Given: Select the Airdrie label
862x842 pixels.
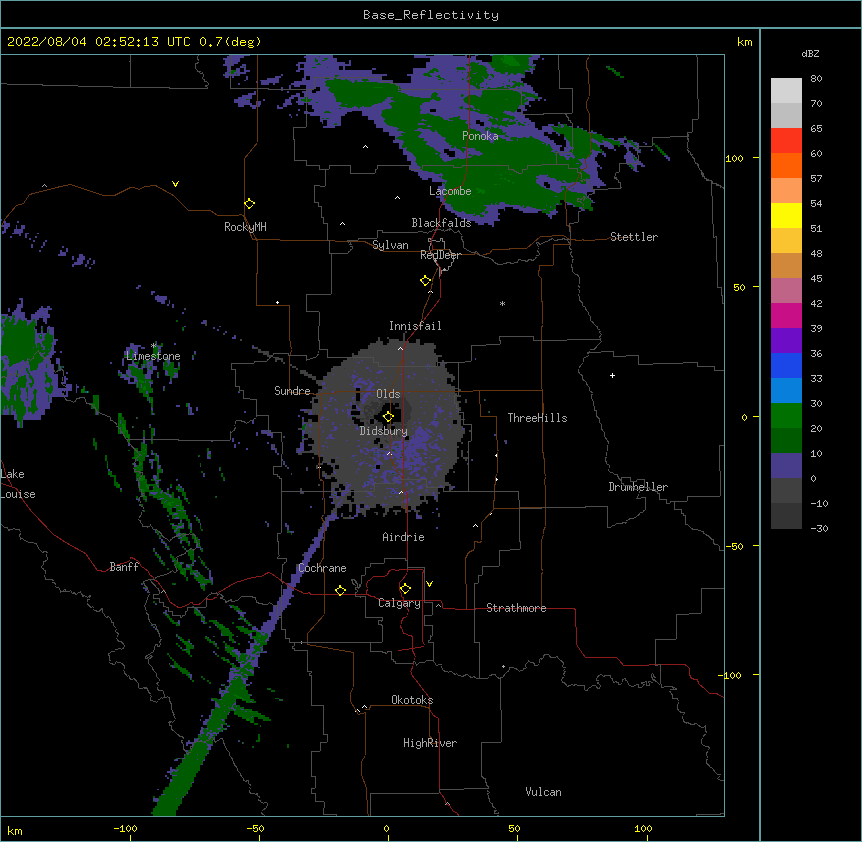Looking at the screenshot, I should pos(404,537).
